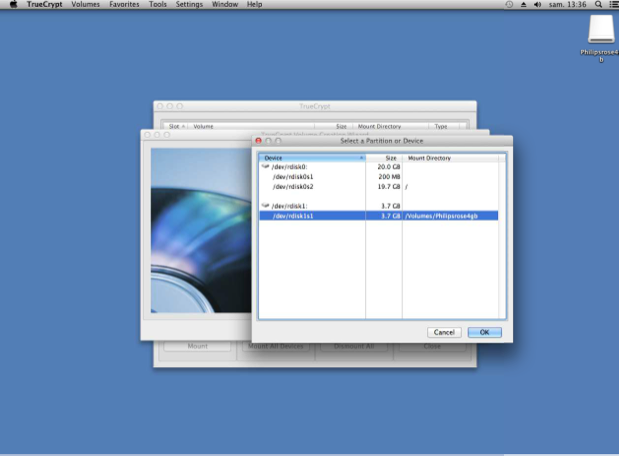This screenshot has height=456, width=619.
Task: Click the drive icon beside /dev/rdisk0:
Action: (265, 166)
